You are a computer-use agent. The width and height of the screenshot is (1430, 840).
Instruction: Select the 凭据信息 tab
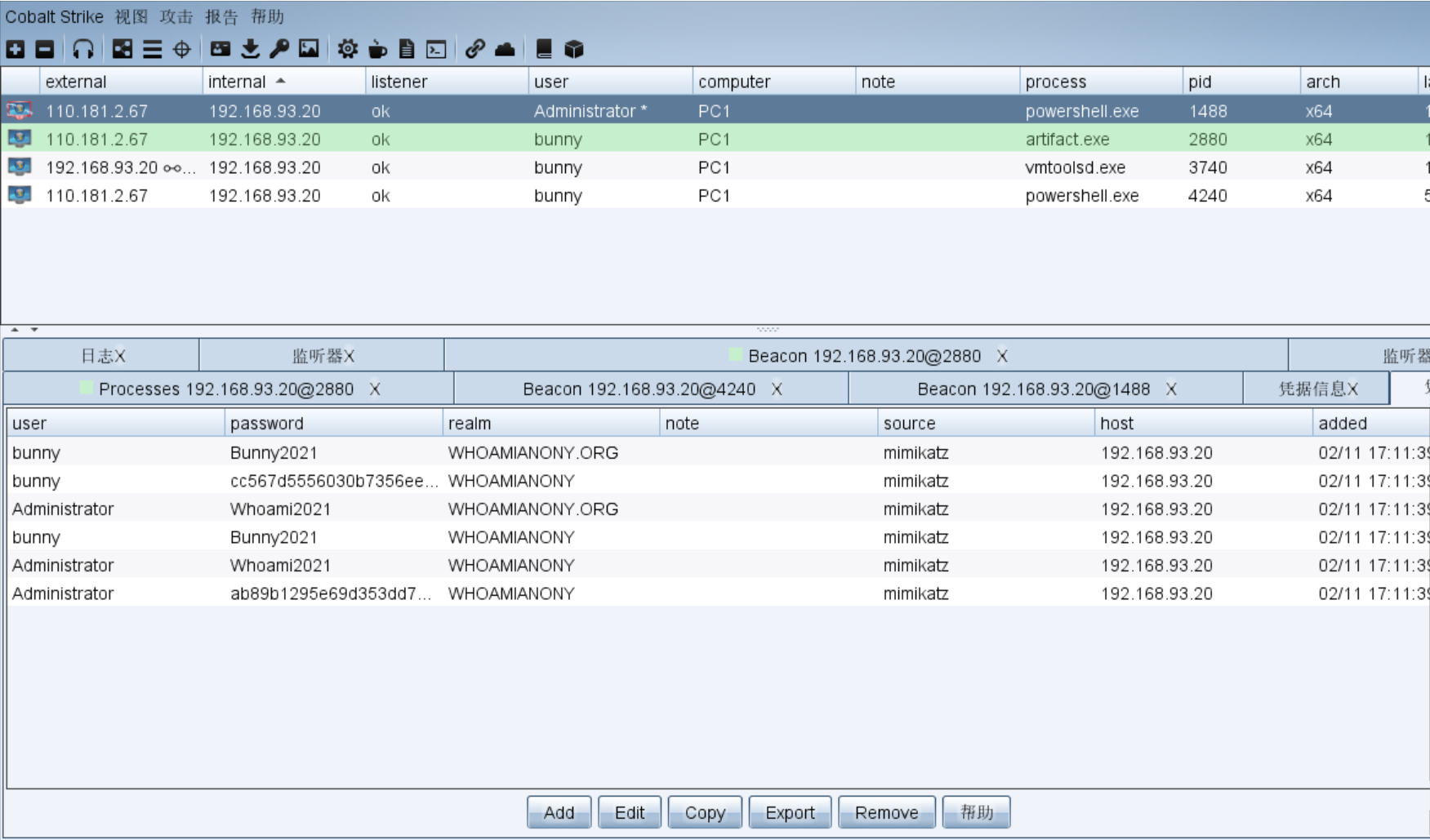click(1316, 389)
